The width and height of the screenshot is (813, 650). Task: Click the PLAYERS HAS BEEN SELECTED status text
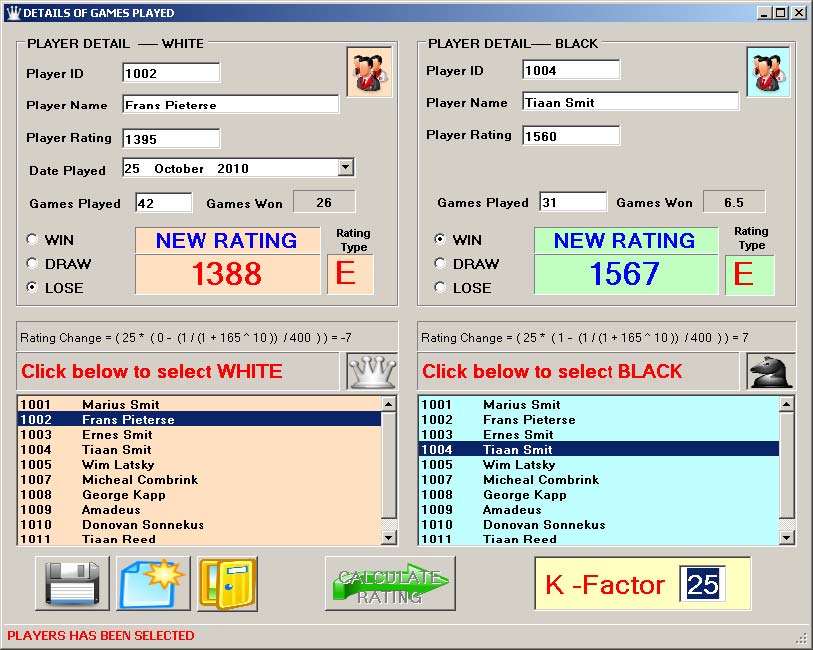(101, 635)
